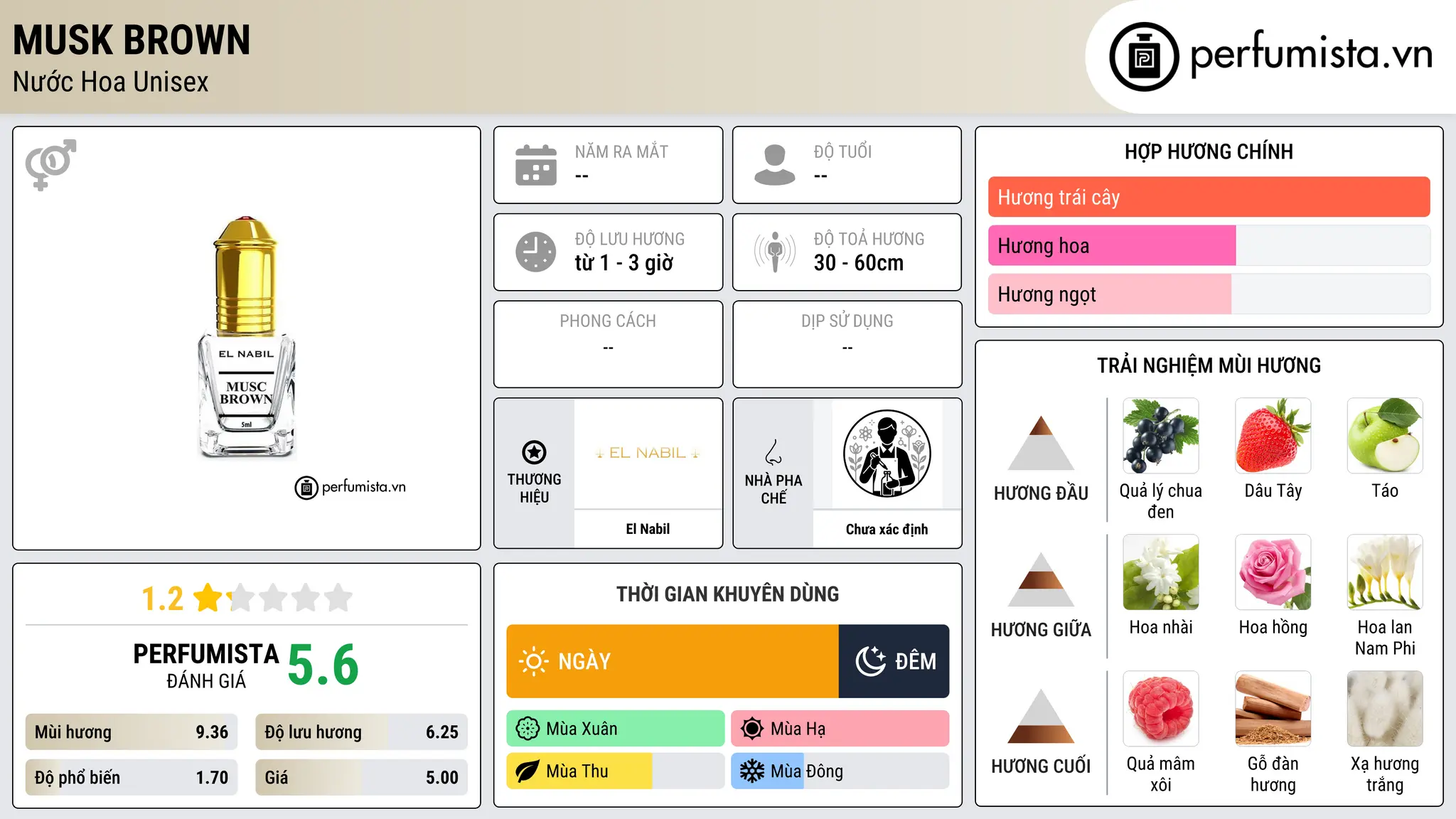Image resolution: width=1456 pixels, height=819 pixels.
Task: Click the perfumista.vn wordmark in header
Action: click(1311, 54)
